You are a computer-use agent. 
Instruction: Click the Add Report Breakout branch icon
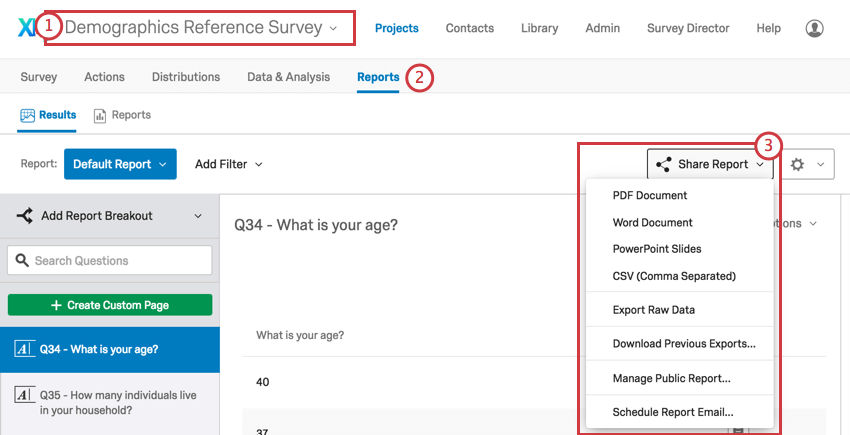(x=25, y=216)
